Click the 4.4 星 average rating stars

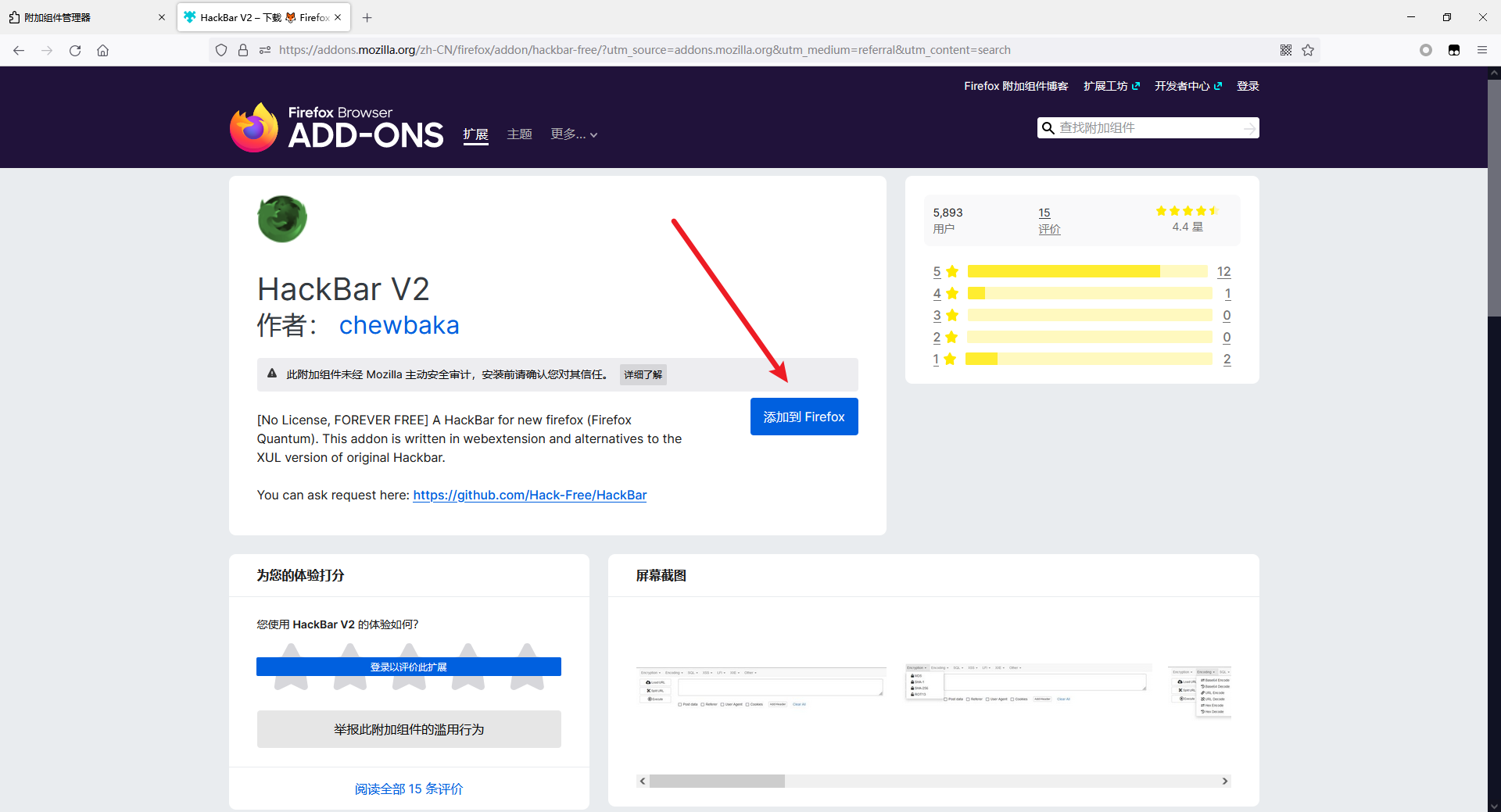(x=1187, y=211)
